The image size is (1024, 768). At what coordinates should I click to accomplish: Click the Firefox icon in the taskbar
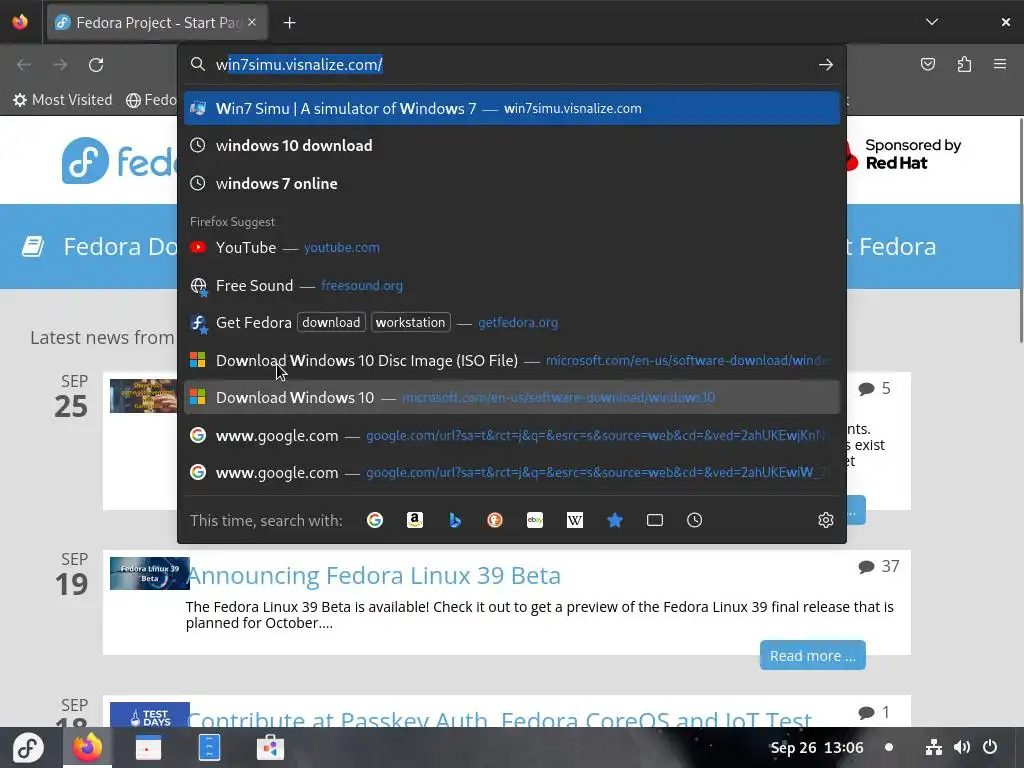coord(88,748)
